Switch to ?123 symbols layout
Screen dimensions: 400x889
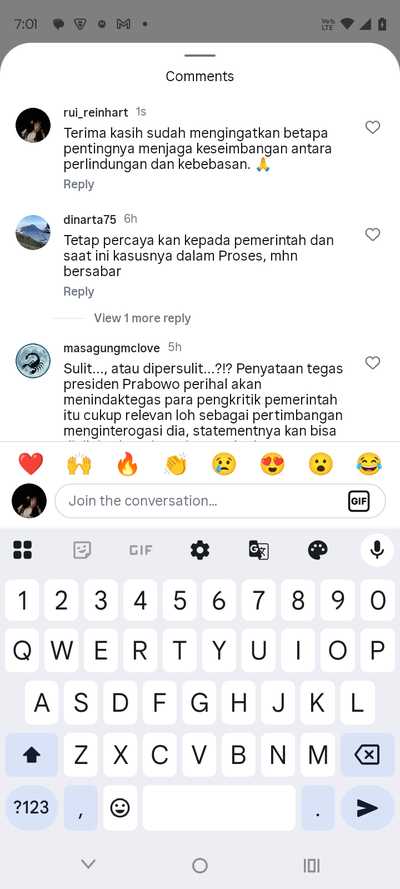[31, 807]
